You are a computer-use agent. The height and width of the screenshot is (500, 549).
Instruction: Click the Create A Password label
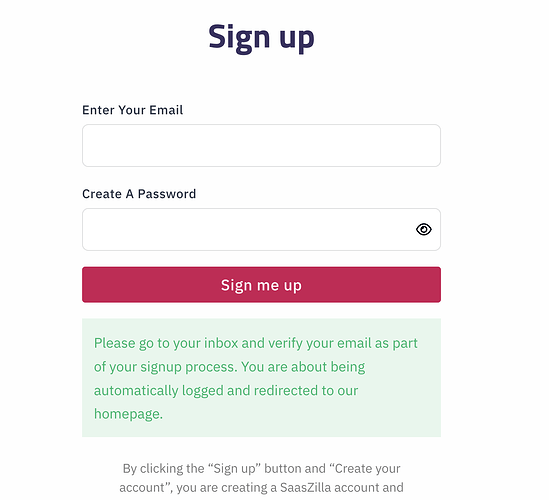139,194
